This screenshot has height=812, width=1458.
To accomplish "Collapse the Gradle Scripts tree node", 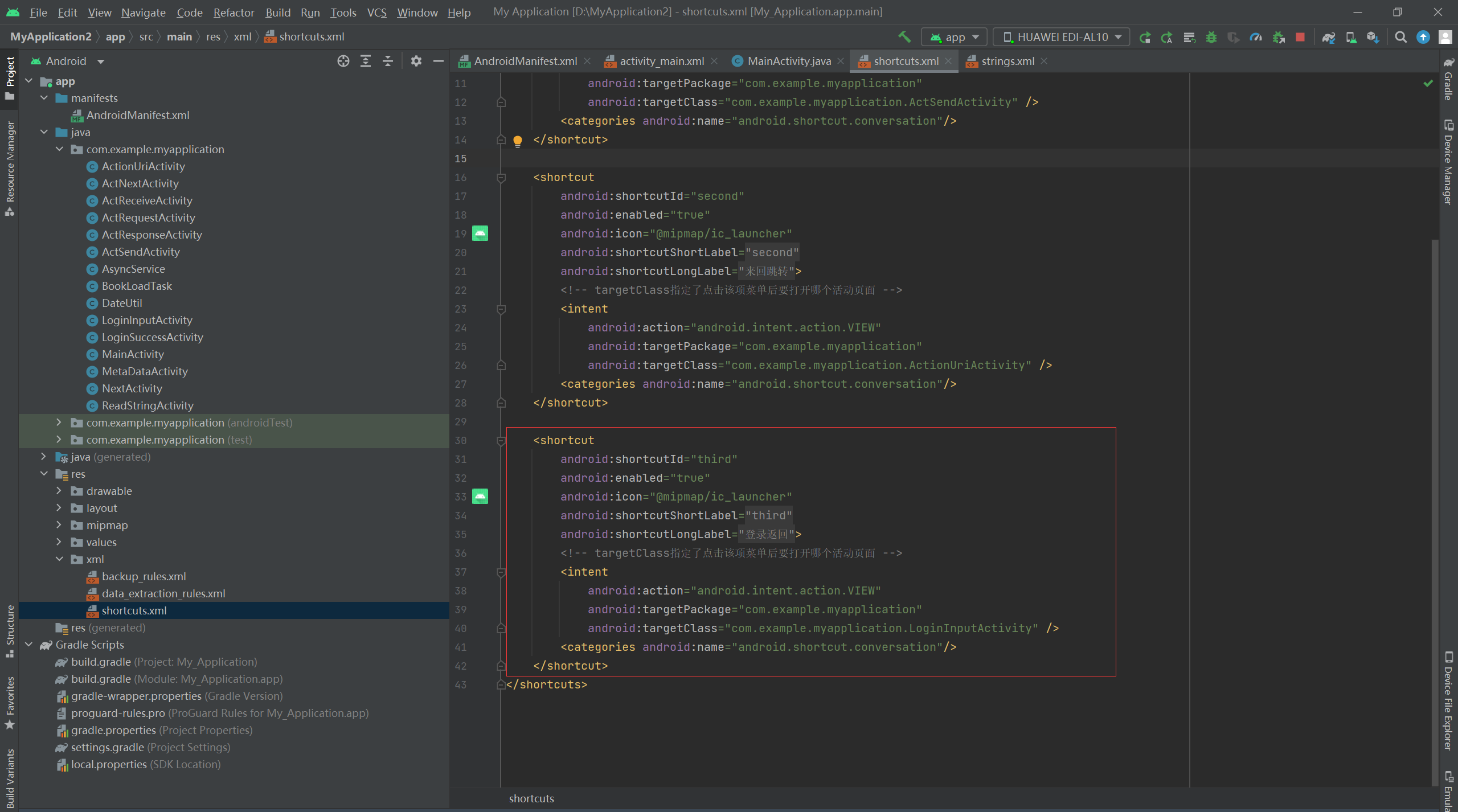I will point(29,645).
